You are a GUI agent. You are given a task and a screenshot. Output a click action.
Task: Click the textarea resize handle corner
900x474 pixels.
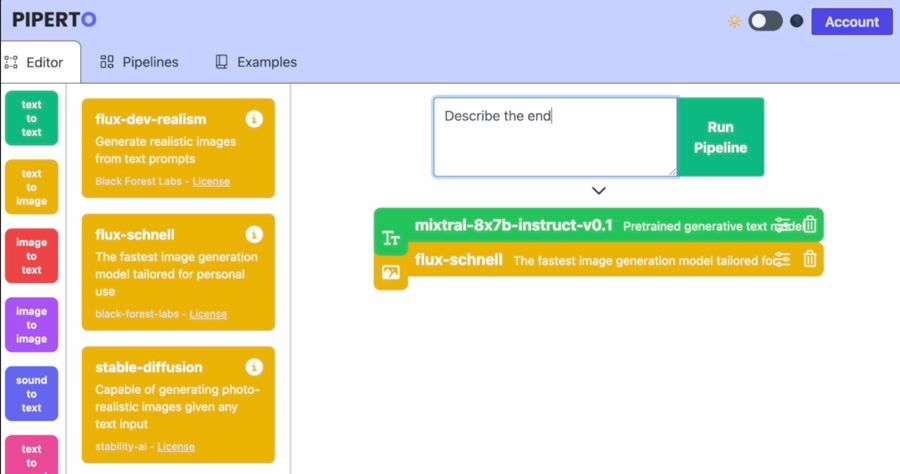(x=672, y=171)
